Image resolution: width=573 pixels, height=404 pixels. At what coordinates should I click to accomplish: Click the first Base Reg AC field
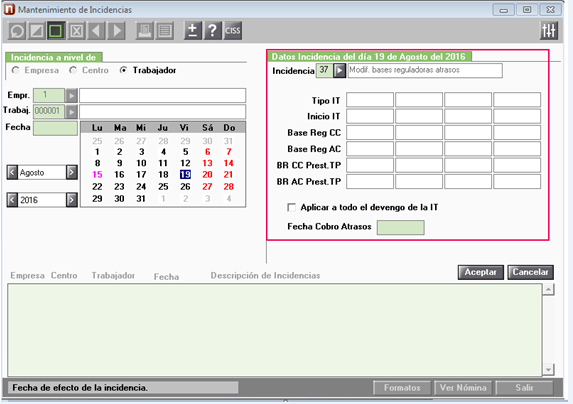tap(370, 149)
